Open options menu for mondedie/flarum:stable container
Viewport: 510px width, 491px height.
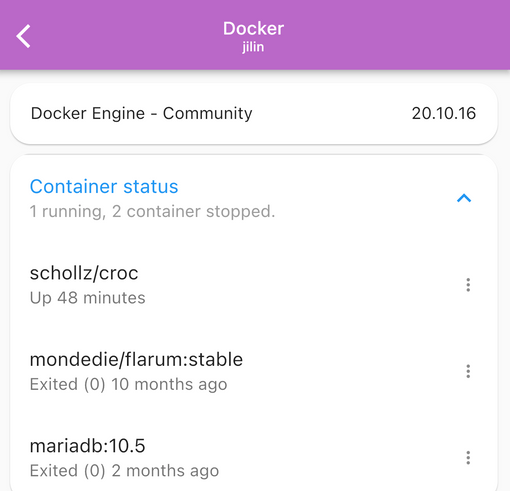(468, 371)
